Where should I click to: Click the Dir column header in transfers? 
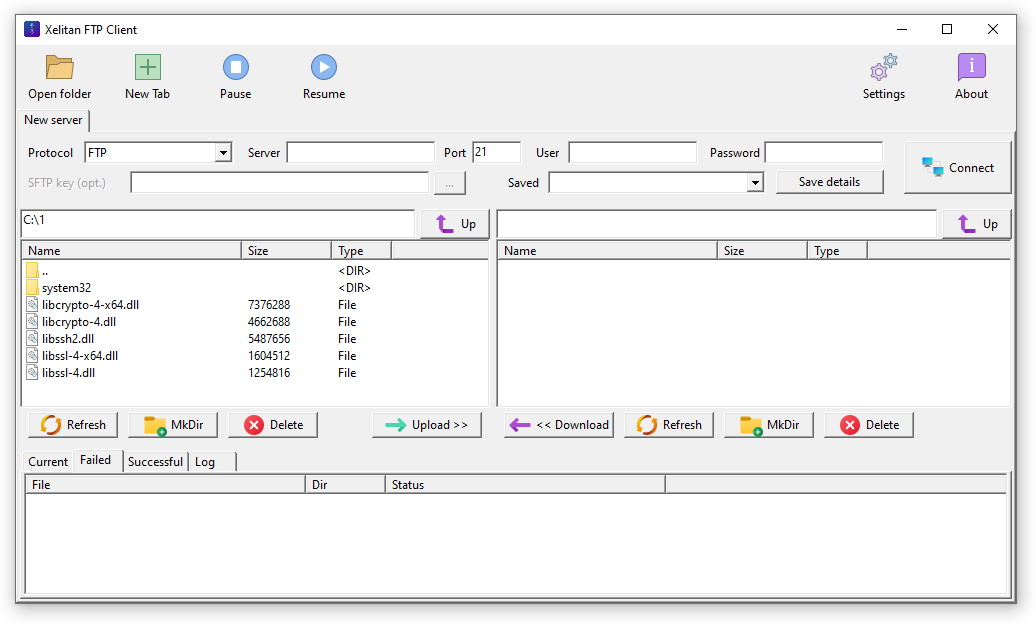[346, 485]
